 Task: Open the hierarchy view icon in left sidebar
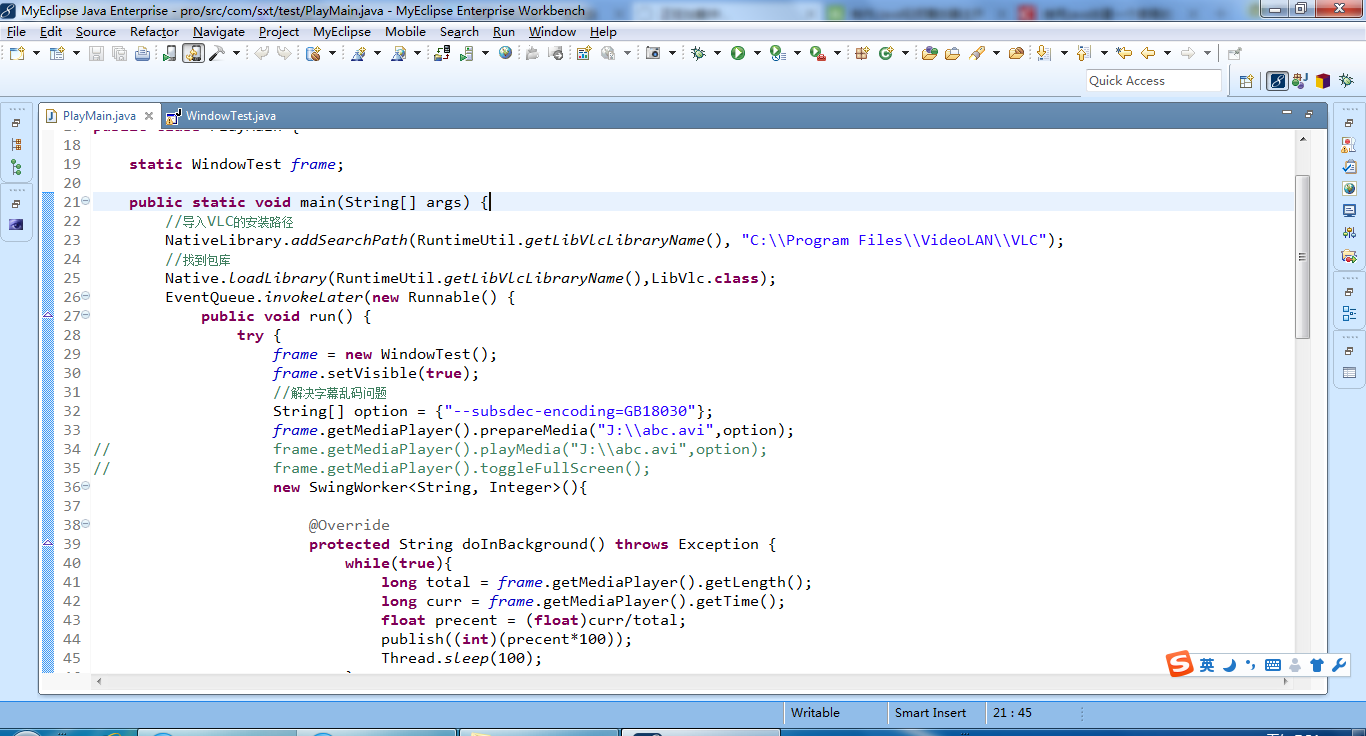[x=16, y=144]
